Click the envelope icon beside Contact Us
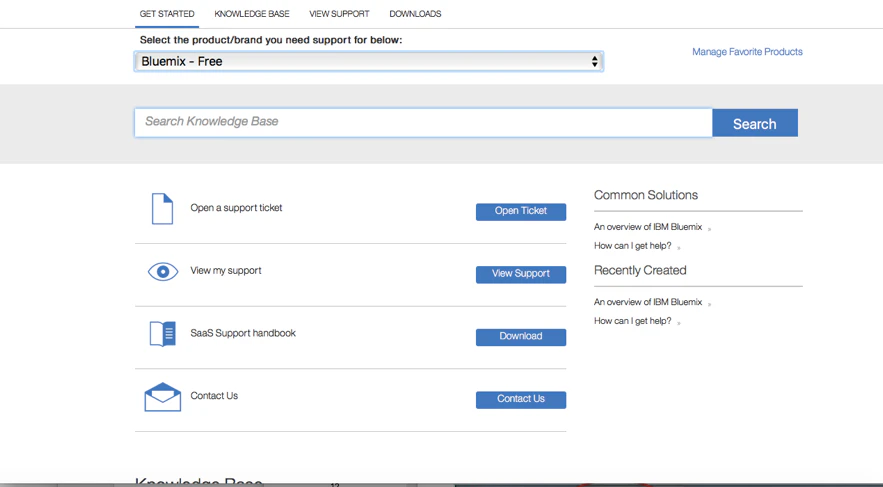The width and height of the screenshot is (883, 487). [x=163, y=397]
